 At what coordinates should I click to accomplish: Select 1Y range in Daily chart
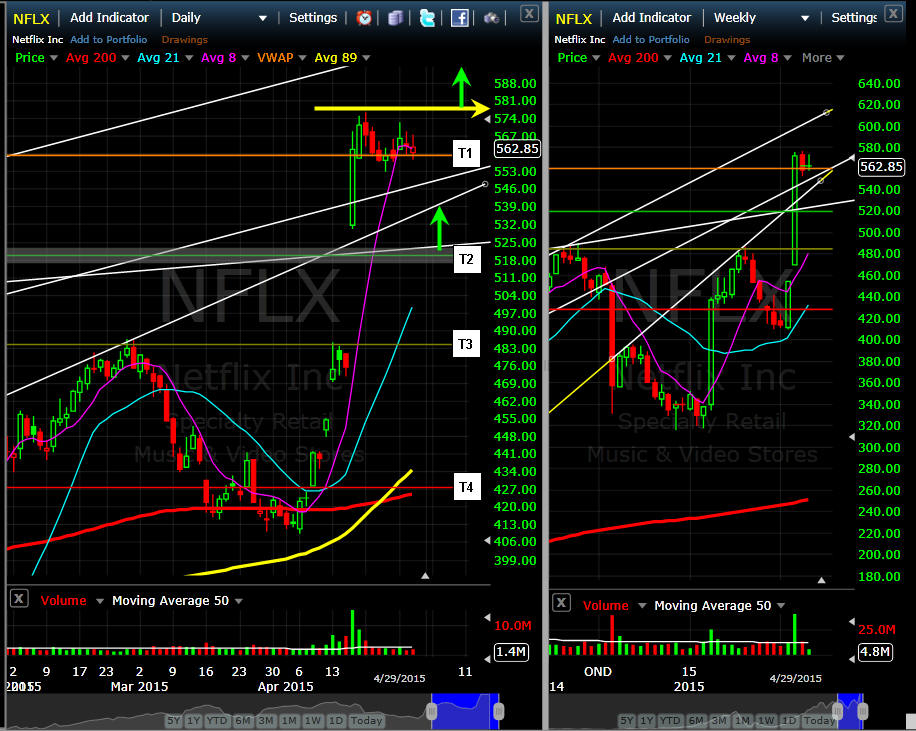click(x=193, y=720)
